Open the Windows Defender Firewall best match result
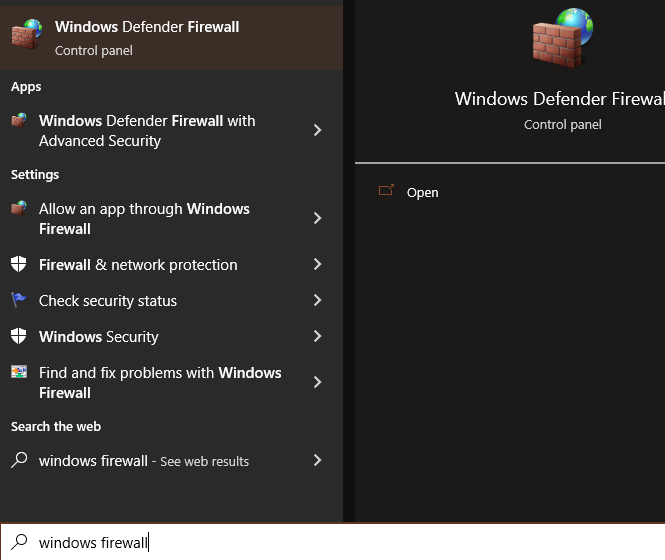 click(147, 36)
